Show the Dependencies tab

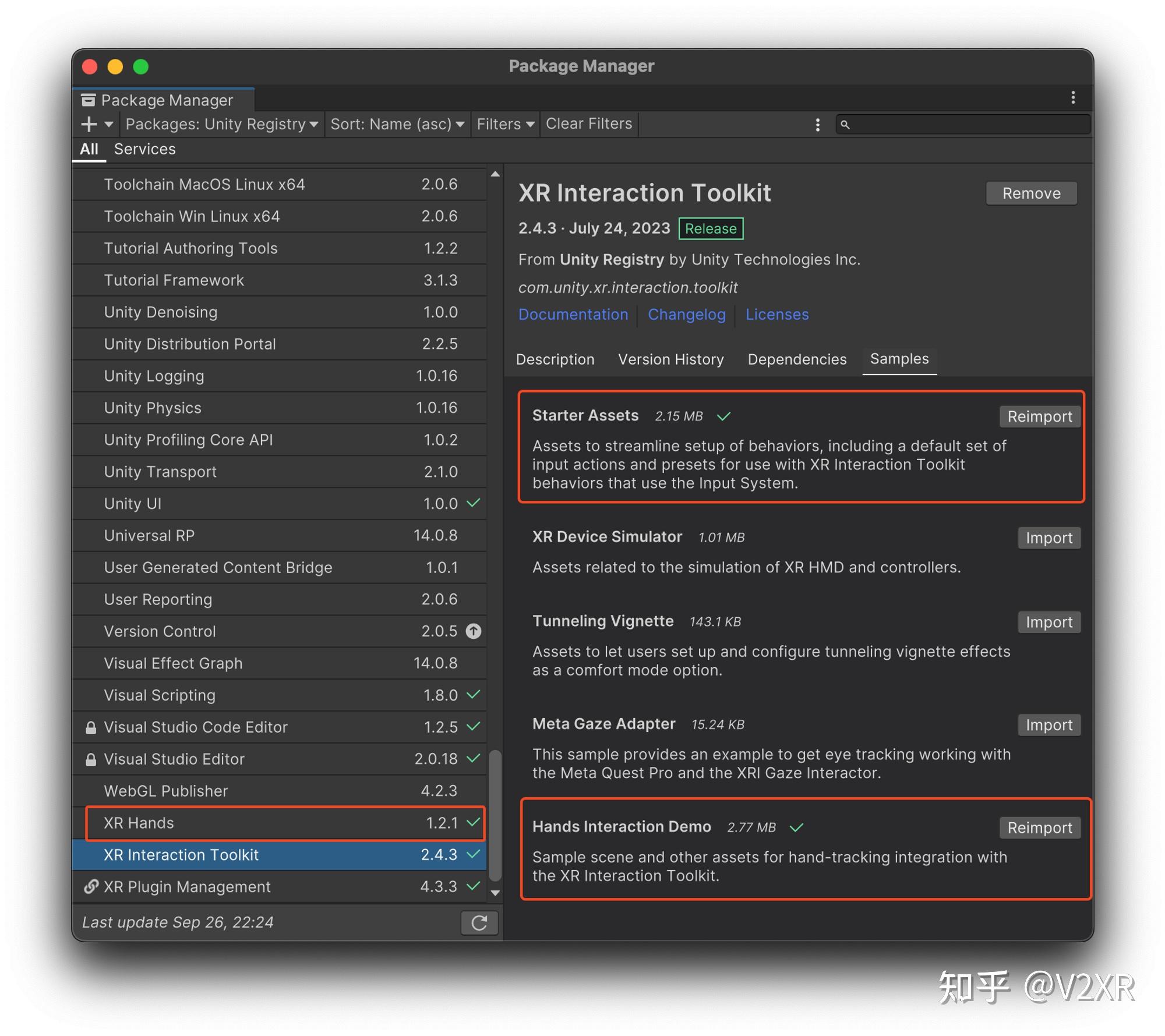[796, 359]
